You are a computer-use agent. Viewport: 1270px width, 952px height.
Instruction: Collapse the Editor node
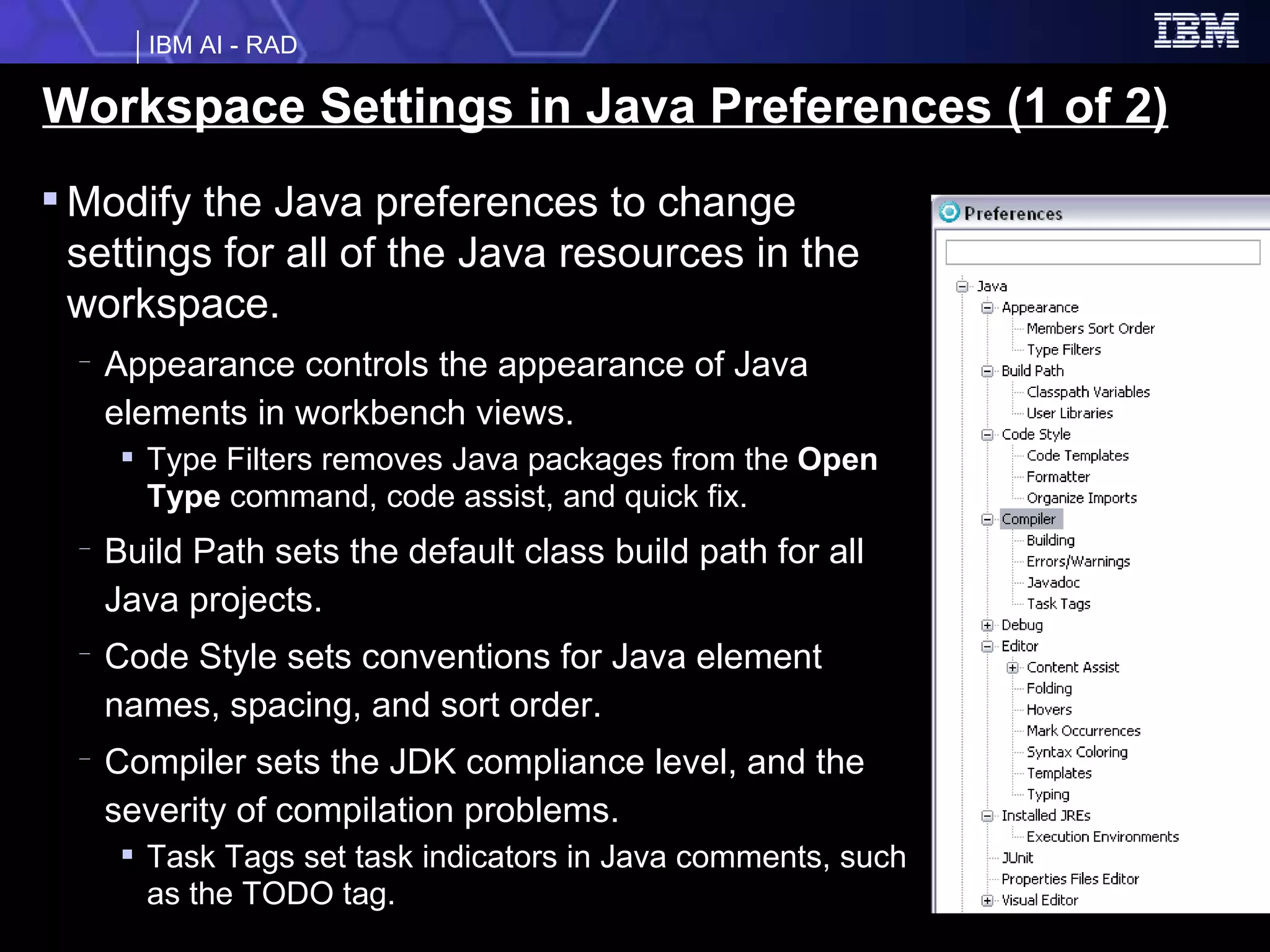click(x=987, y=646)
